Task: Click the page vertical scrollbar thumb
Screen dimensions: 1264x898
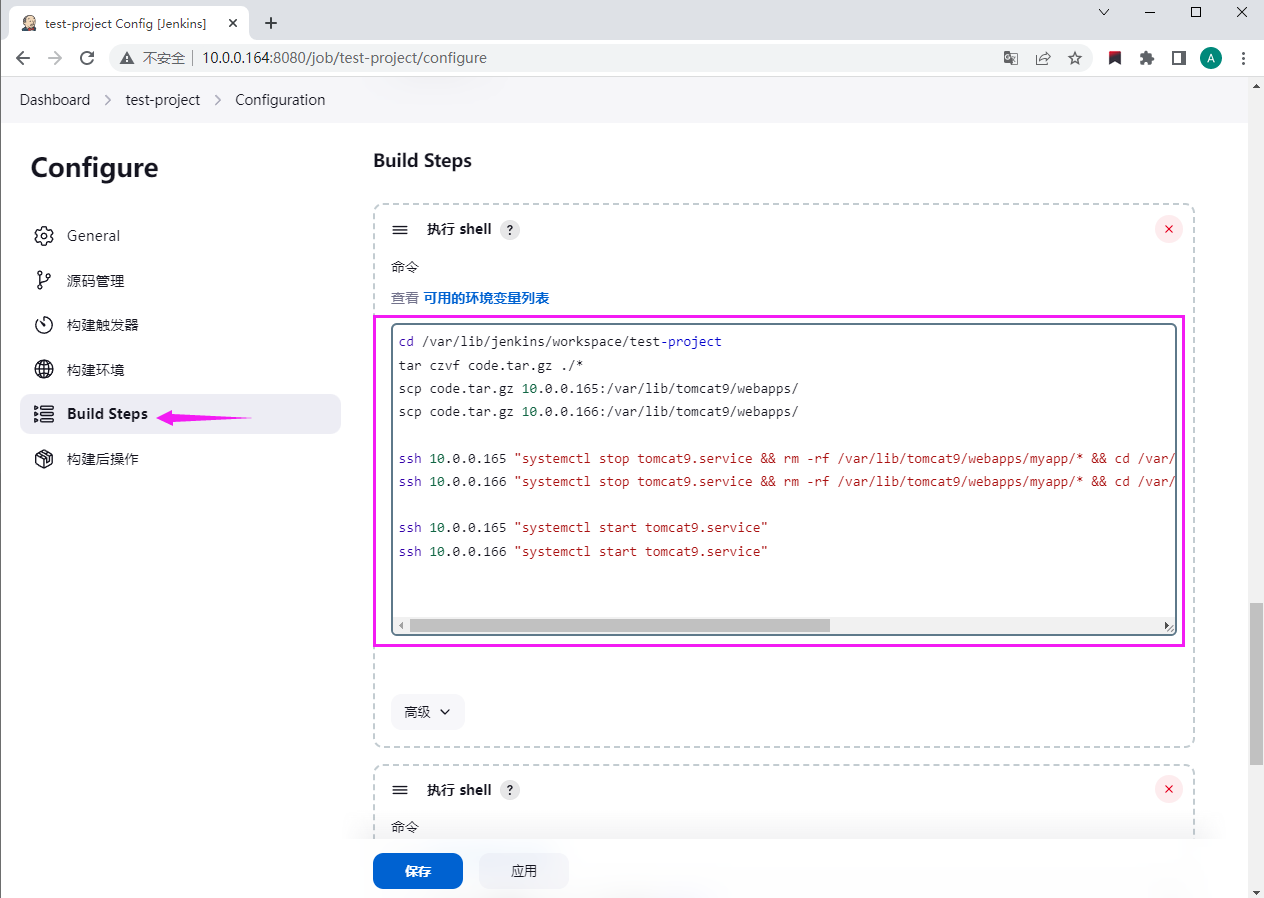Action: coord(1256,683)
